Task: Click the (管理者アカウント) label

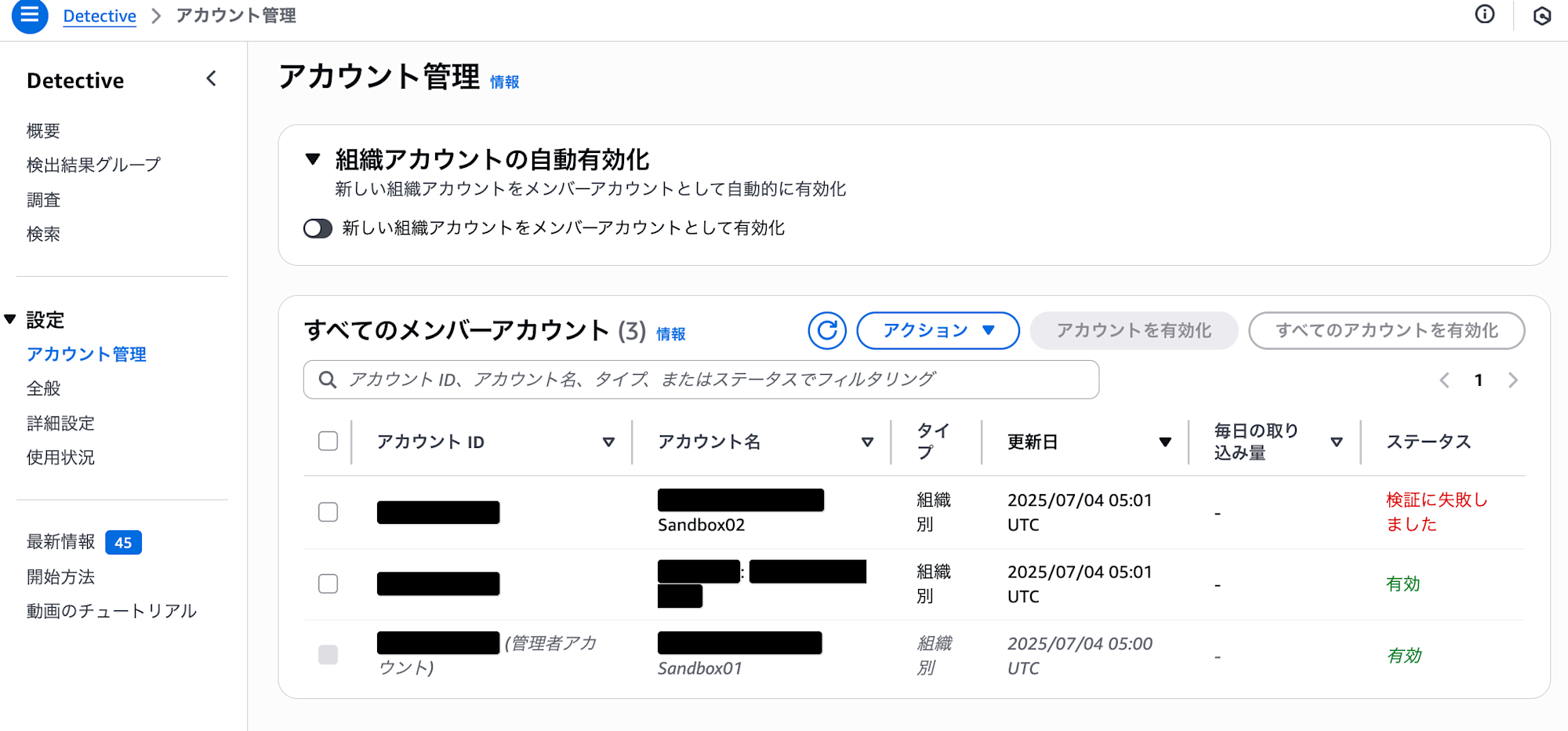Action: pos(488,655)
